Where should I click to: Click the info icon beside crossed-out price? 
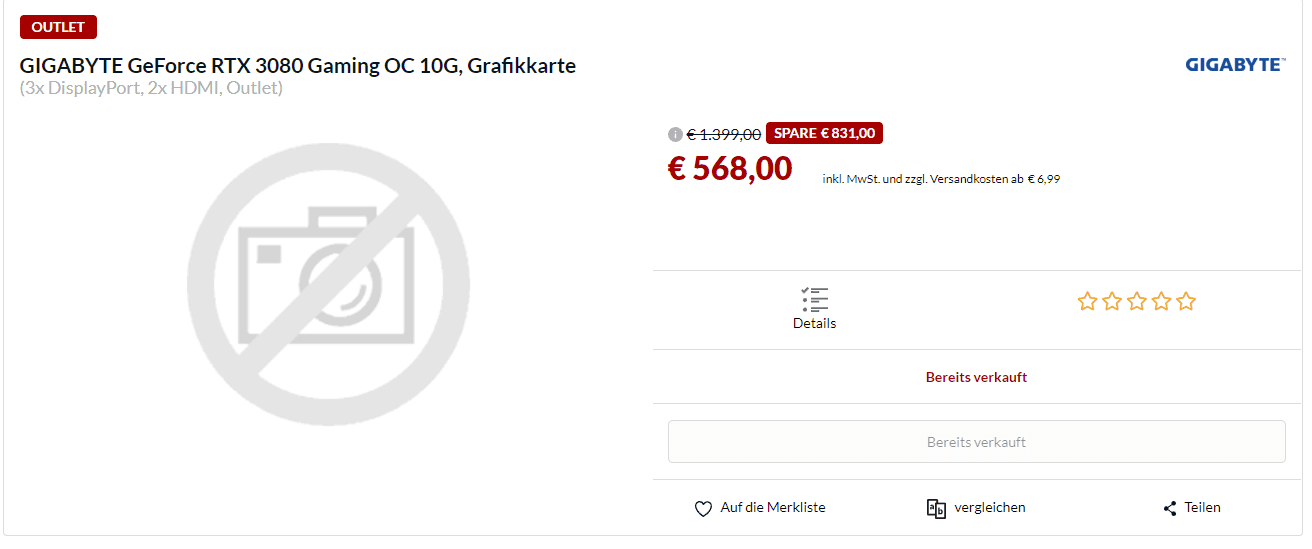(x=675, y=135)
